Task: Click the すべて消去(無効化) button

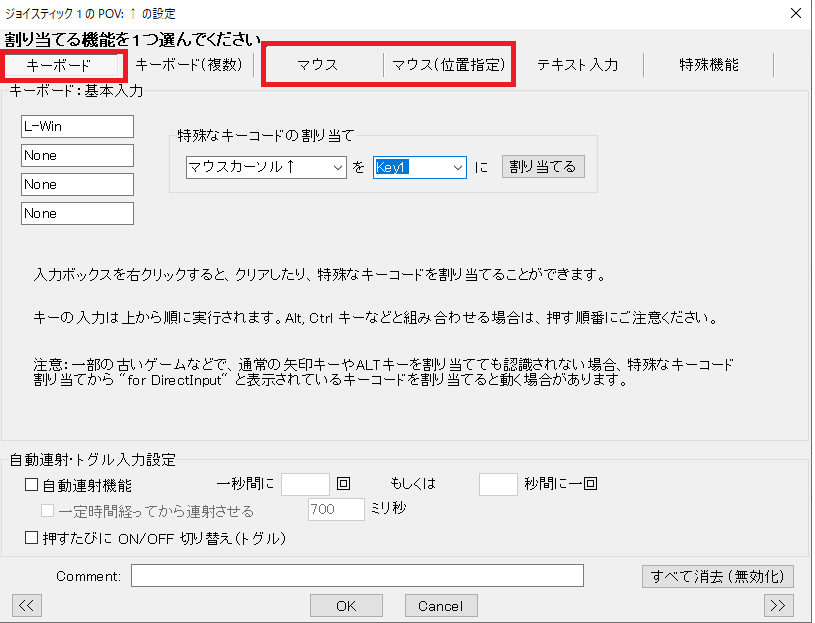Action: (x=718, y=576)
